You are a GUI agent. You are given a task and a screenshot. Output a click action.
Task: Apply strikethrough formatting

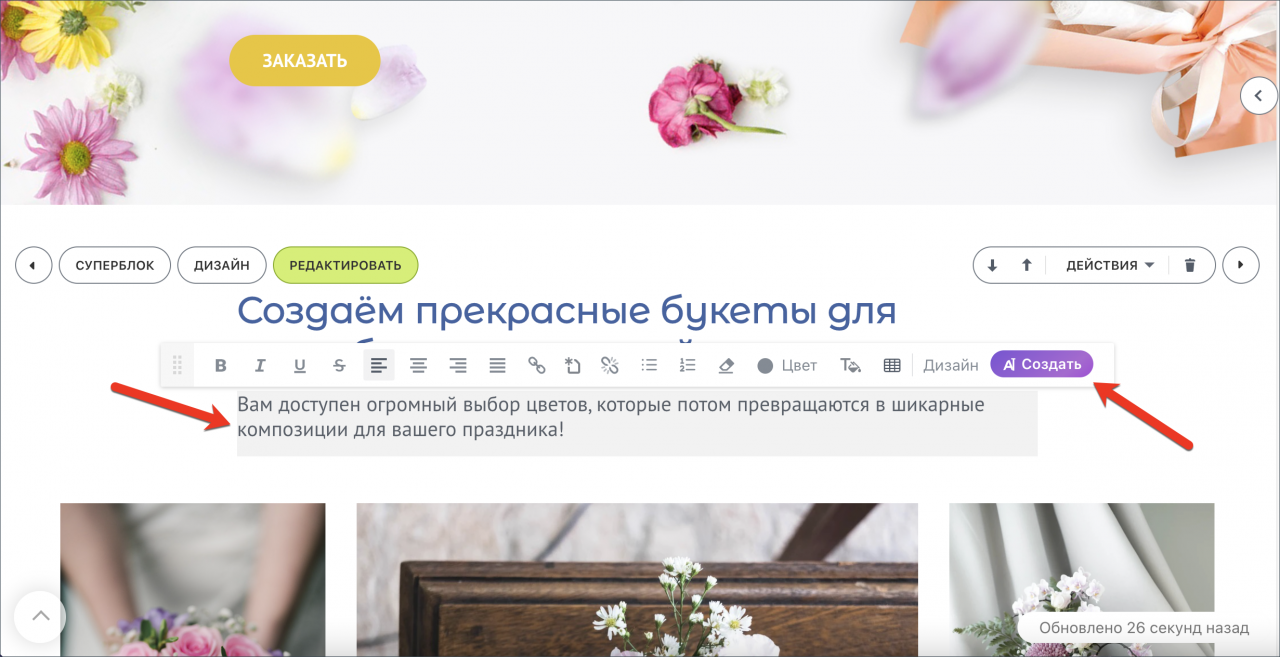(x=339, y=365)
